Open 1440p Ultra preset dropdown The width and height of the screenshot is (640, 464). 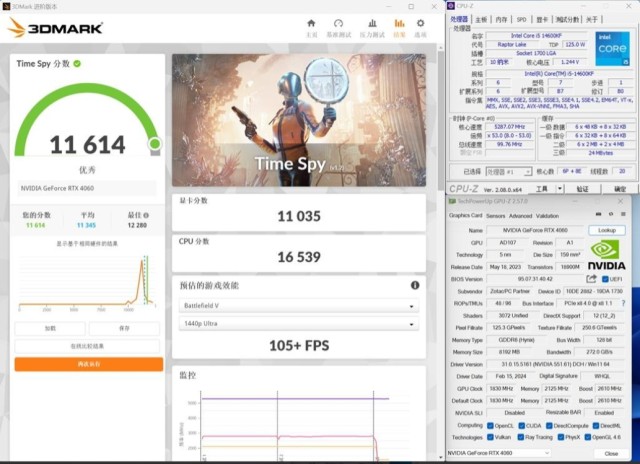point(299,324)
